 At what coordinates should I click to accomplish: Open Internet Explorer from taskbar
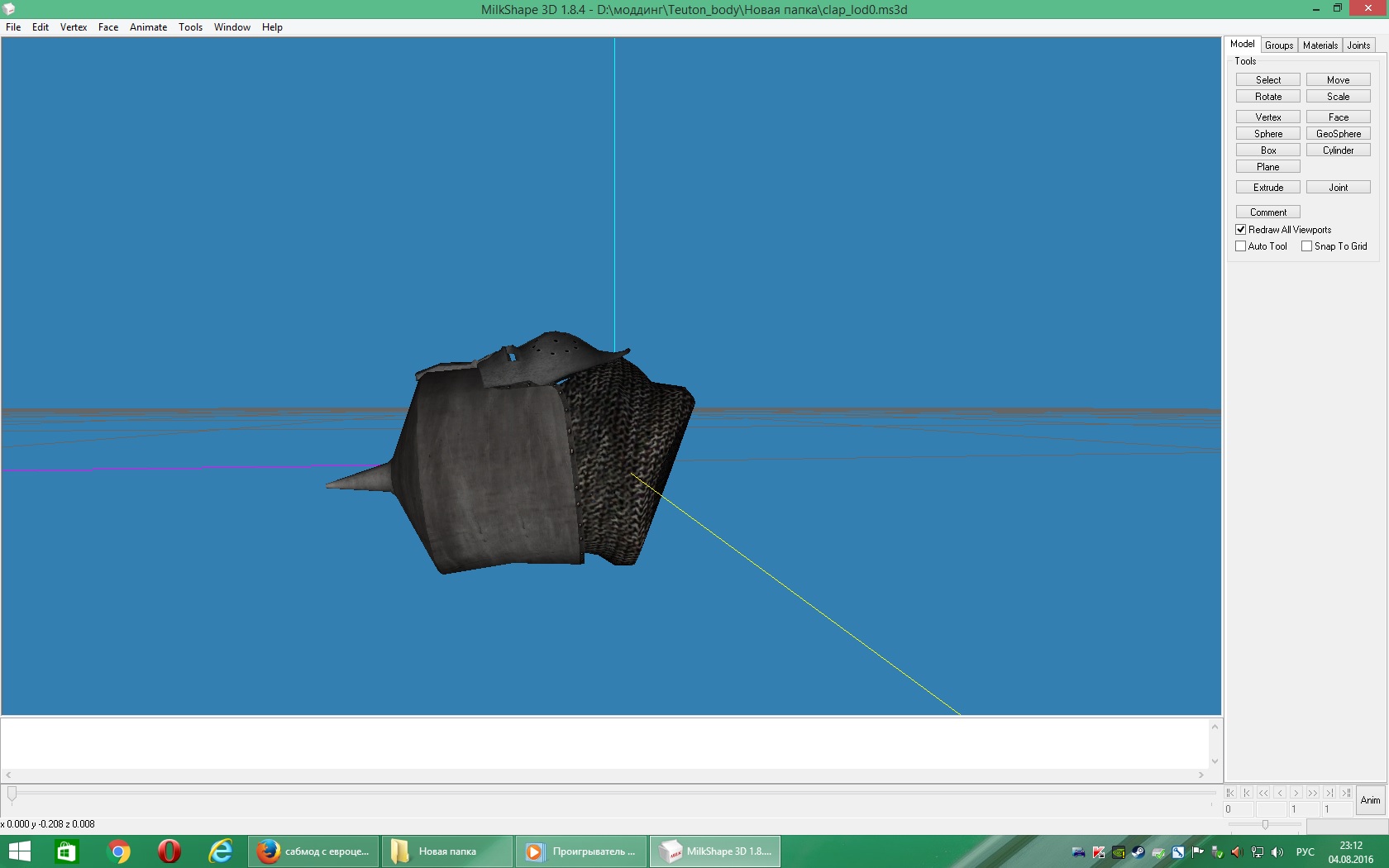click(x=221, y=851)
